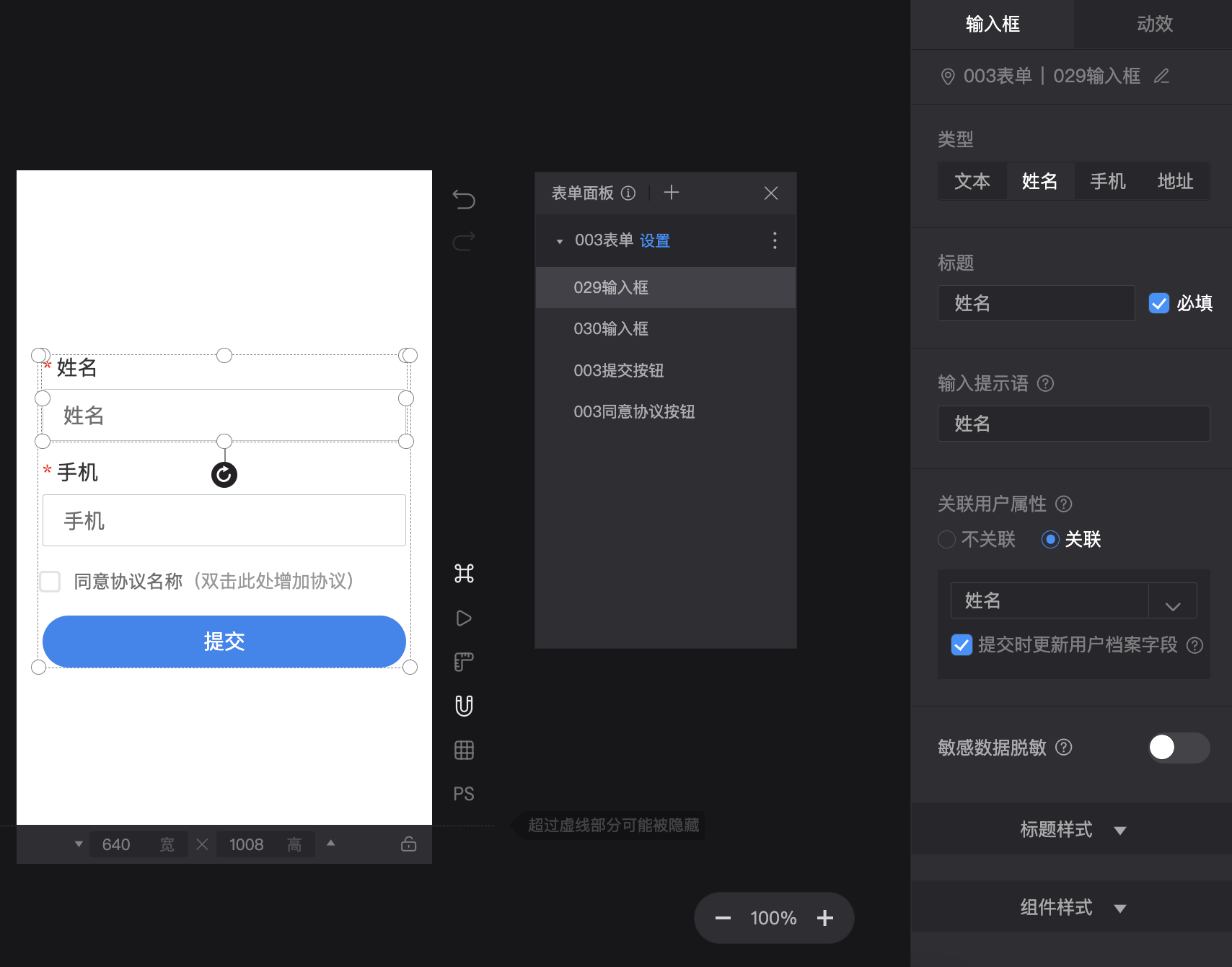Open the 设置 link for 003表单

point(655,241)
